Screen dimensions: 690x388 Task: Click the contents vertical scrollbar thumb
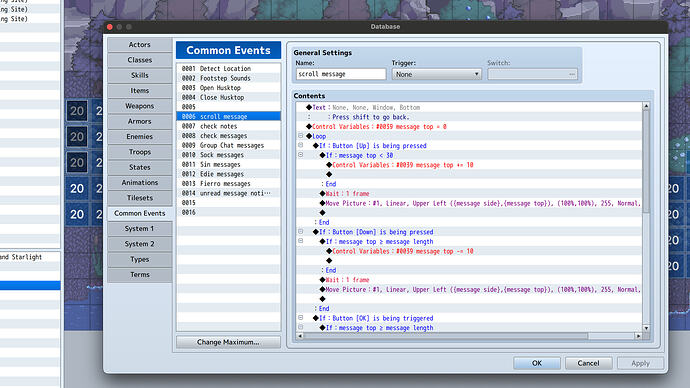point(646,162)
